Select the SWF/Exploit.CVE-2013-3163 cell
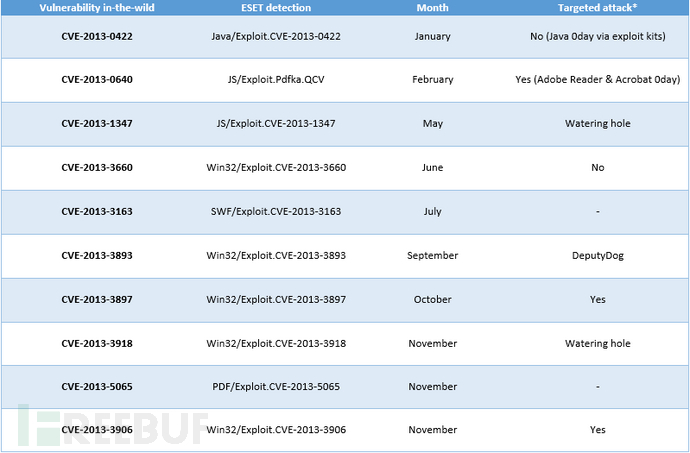Viewport: 690px width, 453px height. (x=276, y=211)
